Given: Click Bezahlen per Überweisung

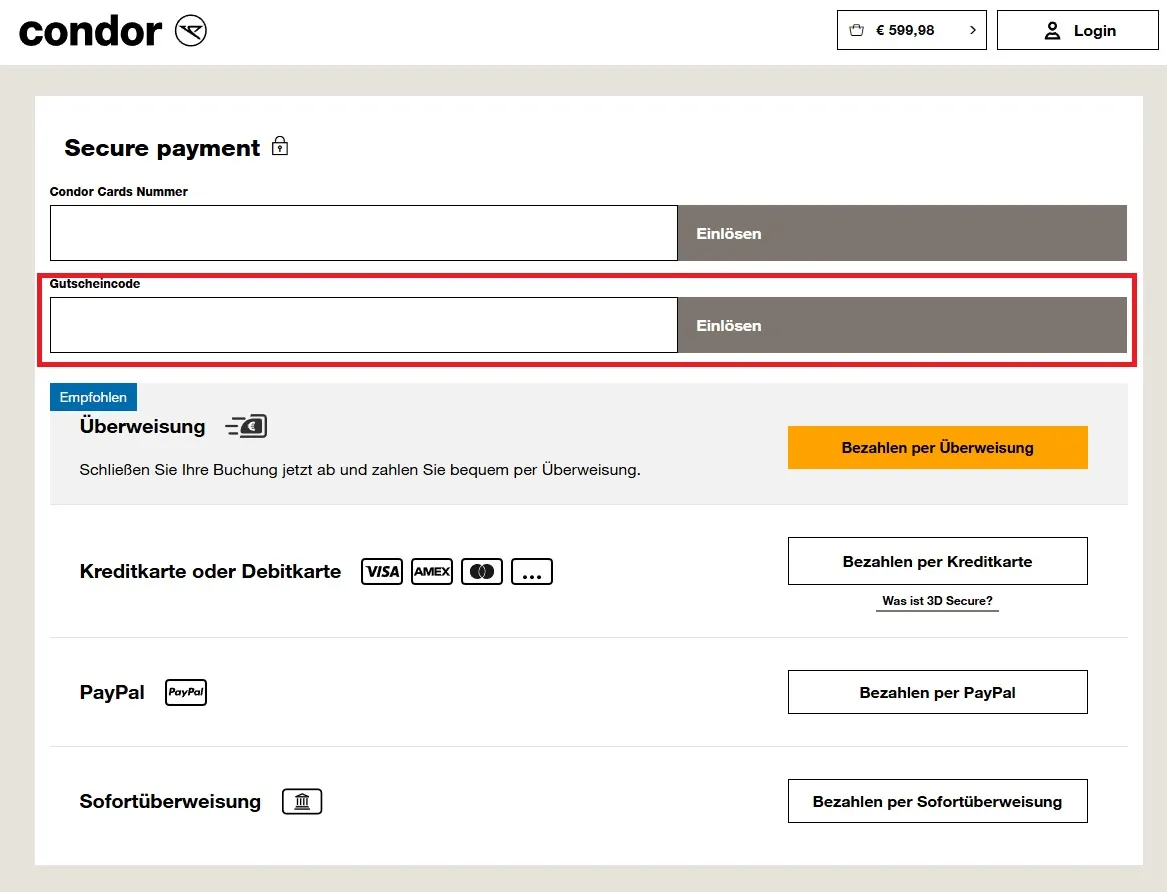Looking at the screenshot, I should [x=936, y=447].
